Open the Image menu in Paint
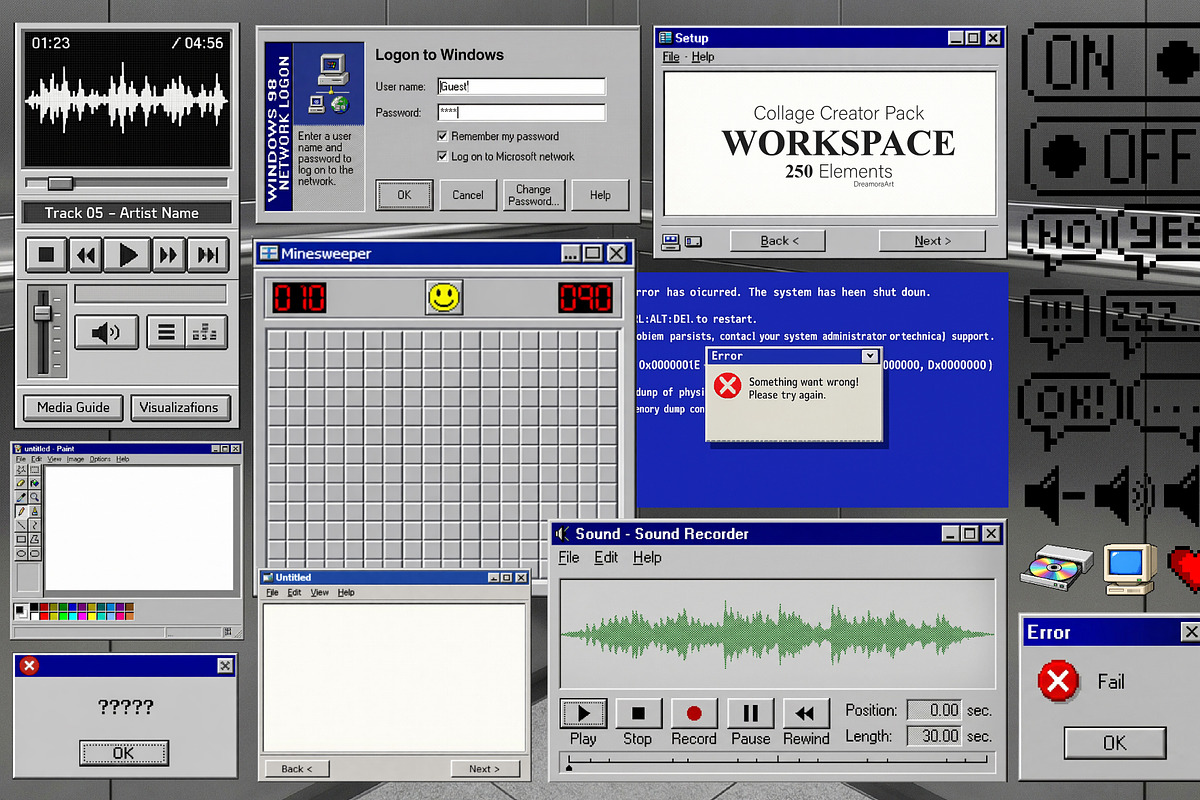Viewport: 1200px width, 800px height. [x=75, y=459]
